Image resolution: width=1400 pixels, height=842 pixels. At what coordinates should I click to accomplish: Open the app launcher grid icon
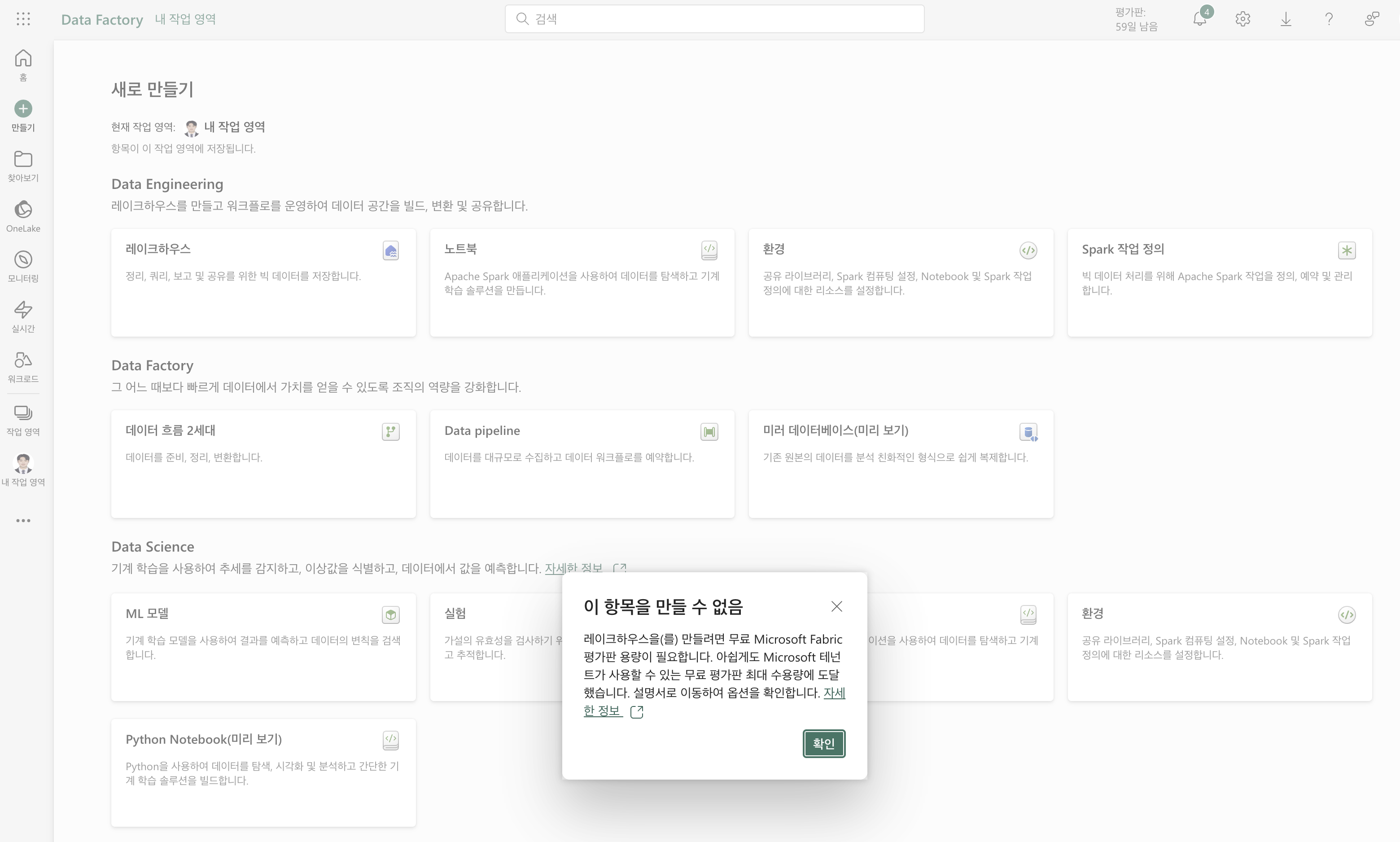click(x=23, y=19)
